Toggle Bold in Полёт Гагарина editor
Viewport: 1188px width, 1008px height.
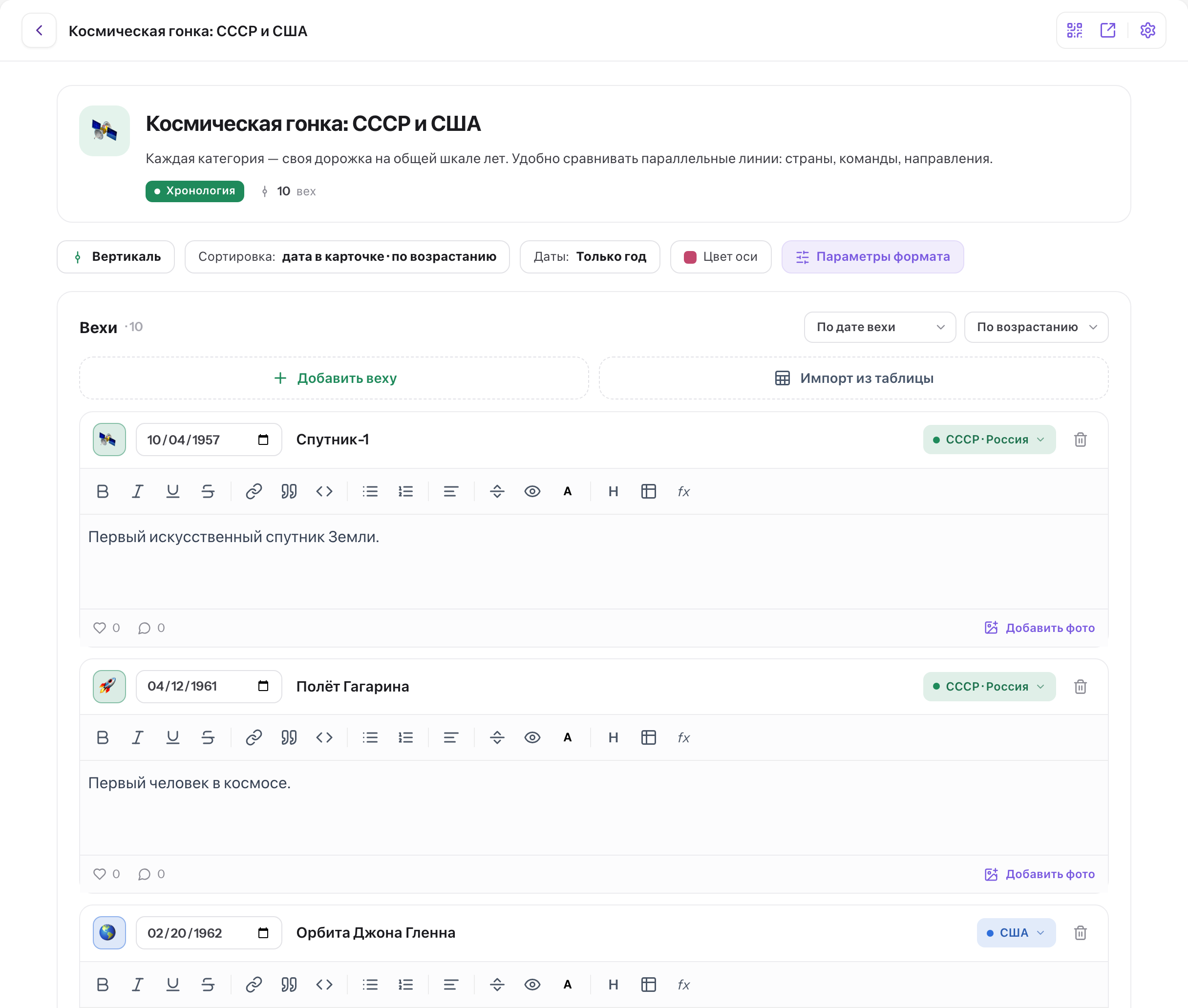tap(103, 738)
